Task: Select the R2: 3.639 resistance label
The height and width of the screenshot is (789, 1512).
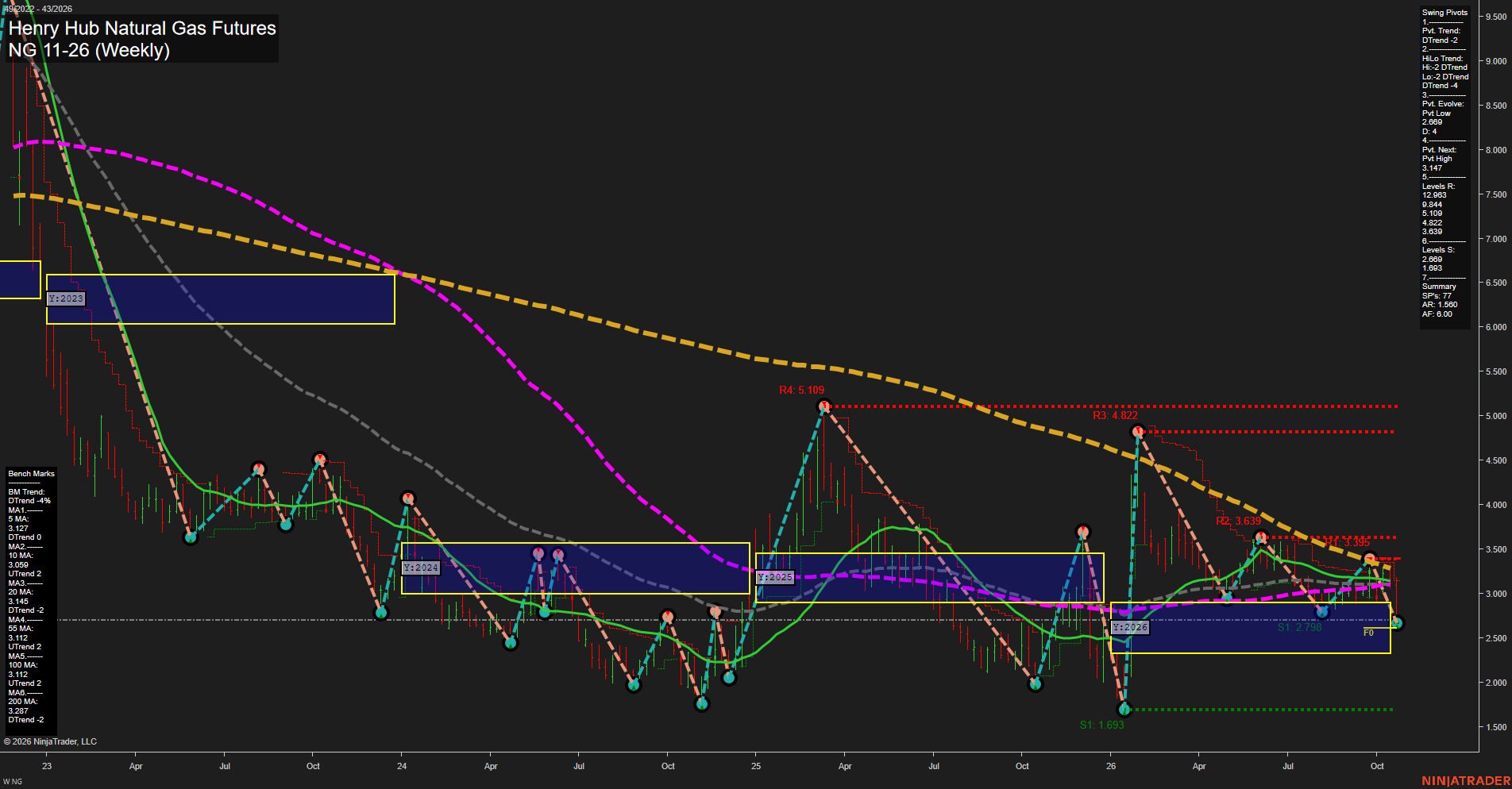Action: pyautogui.click(x=1238, y=521)
